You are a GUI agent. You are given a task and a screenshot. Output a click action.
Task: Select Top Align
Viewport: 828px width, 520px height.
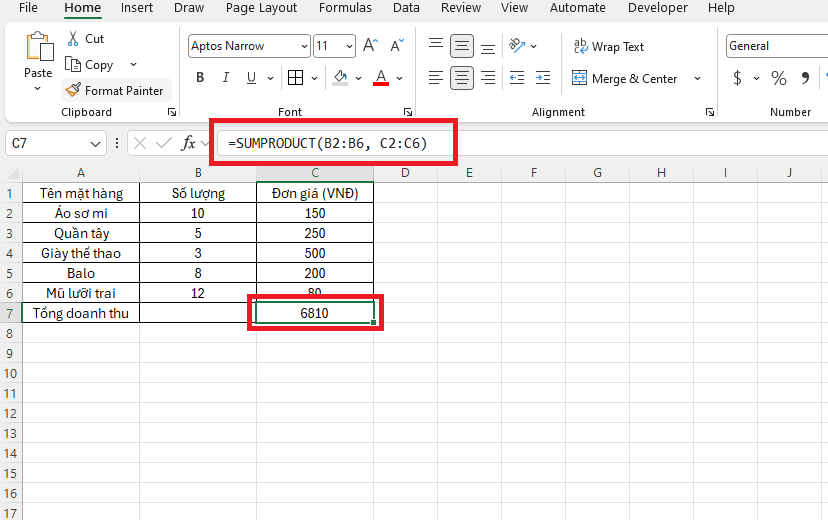(436, 45)
